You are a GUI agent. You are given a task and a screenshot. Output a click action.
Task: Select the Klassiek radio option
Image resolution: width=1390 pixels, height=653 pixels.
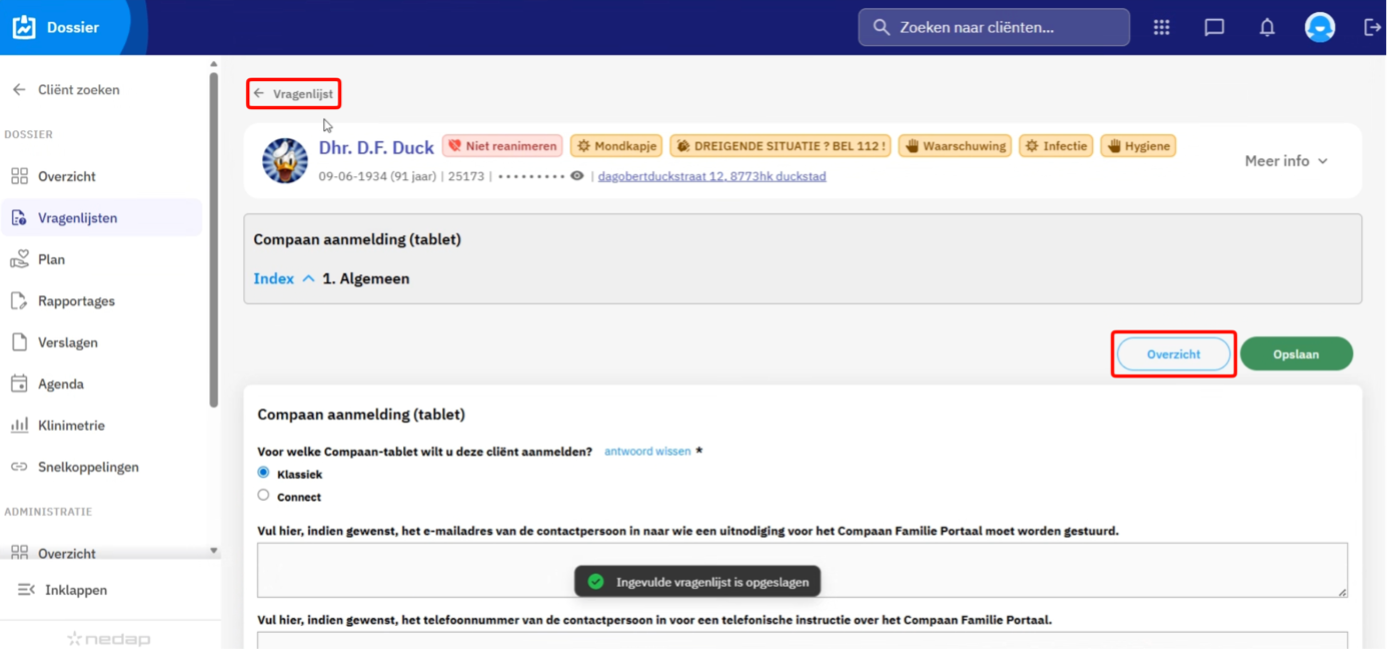tap(264, 472)
